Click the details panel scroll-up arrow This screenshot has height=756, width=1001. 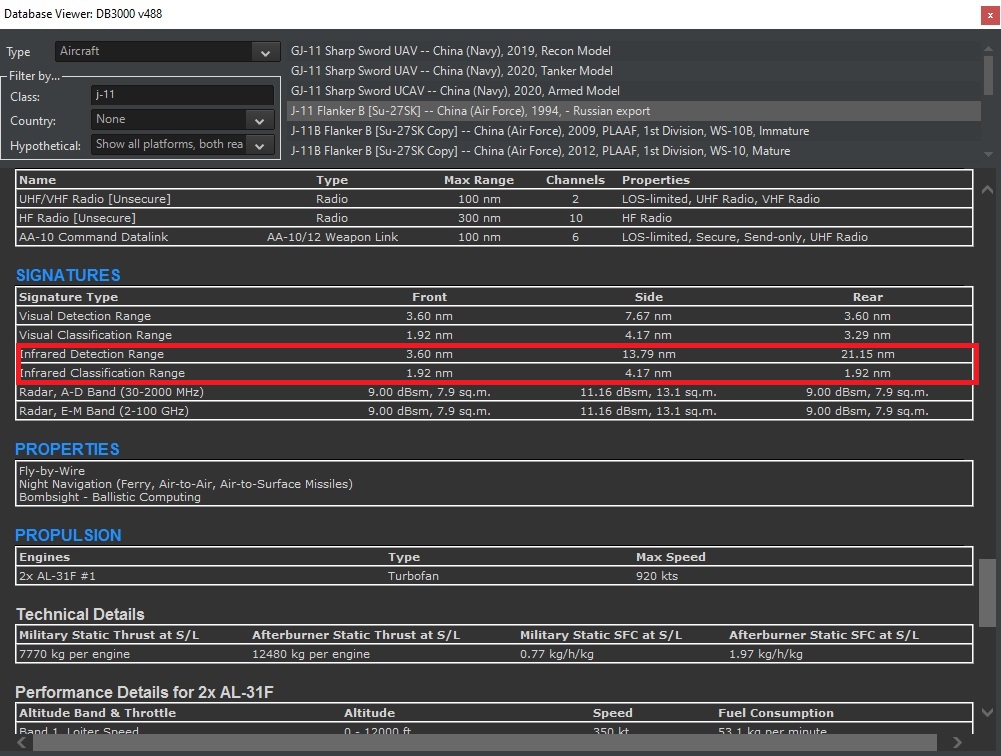point(987,190)
